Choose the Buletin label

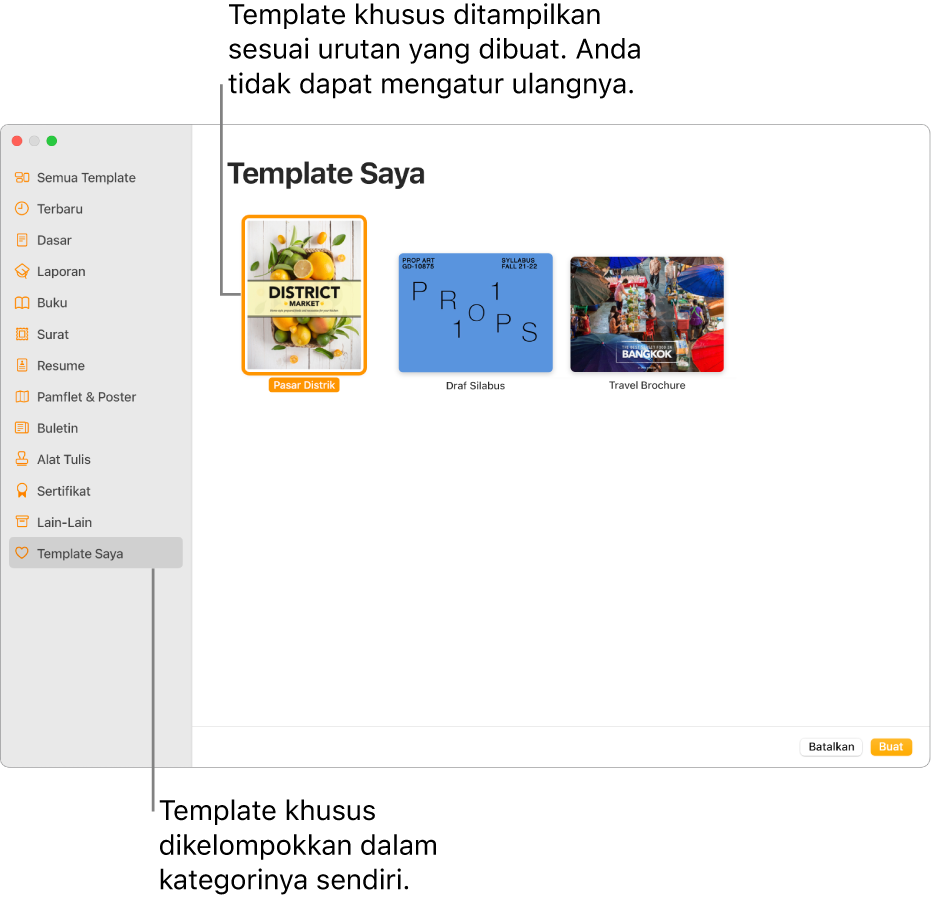[58, 428]
